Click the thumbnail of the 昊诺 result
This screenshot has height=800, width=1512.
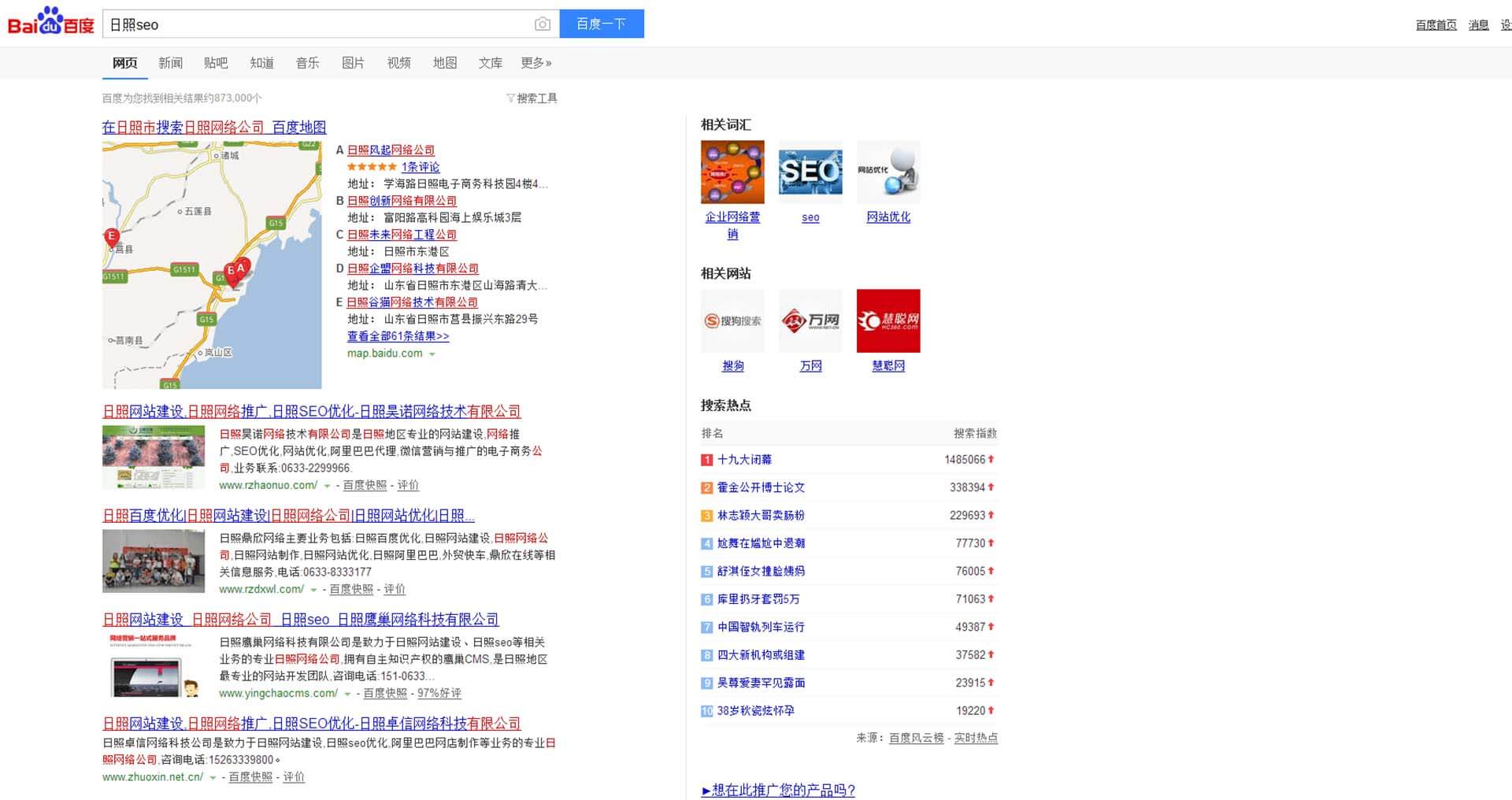click(x=154, y=457)
